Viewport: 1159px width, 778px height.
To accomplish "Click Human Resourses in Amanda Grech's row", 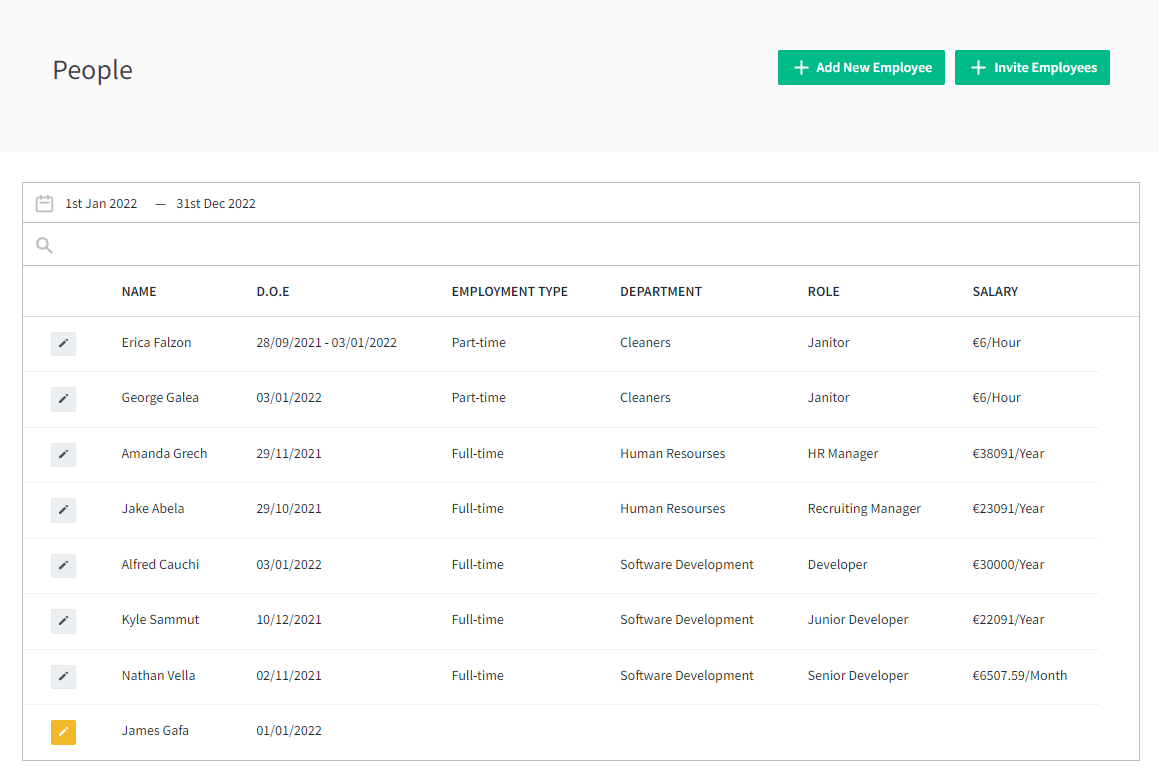I will coord(672,454).
